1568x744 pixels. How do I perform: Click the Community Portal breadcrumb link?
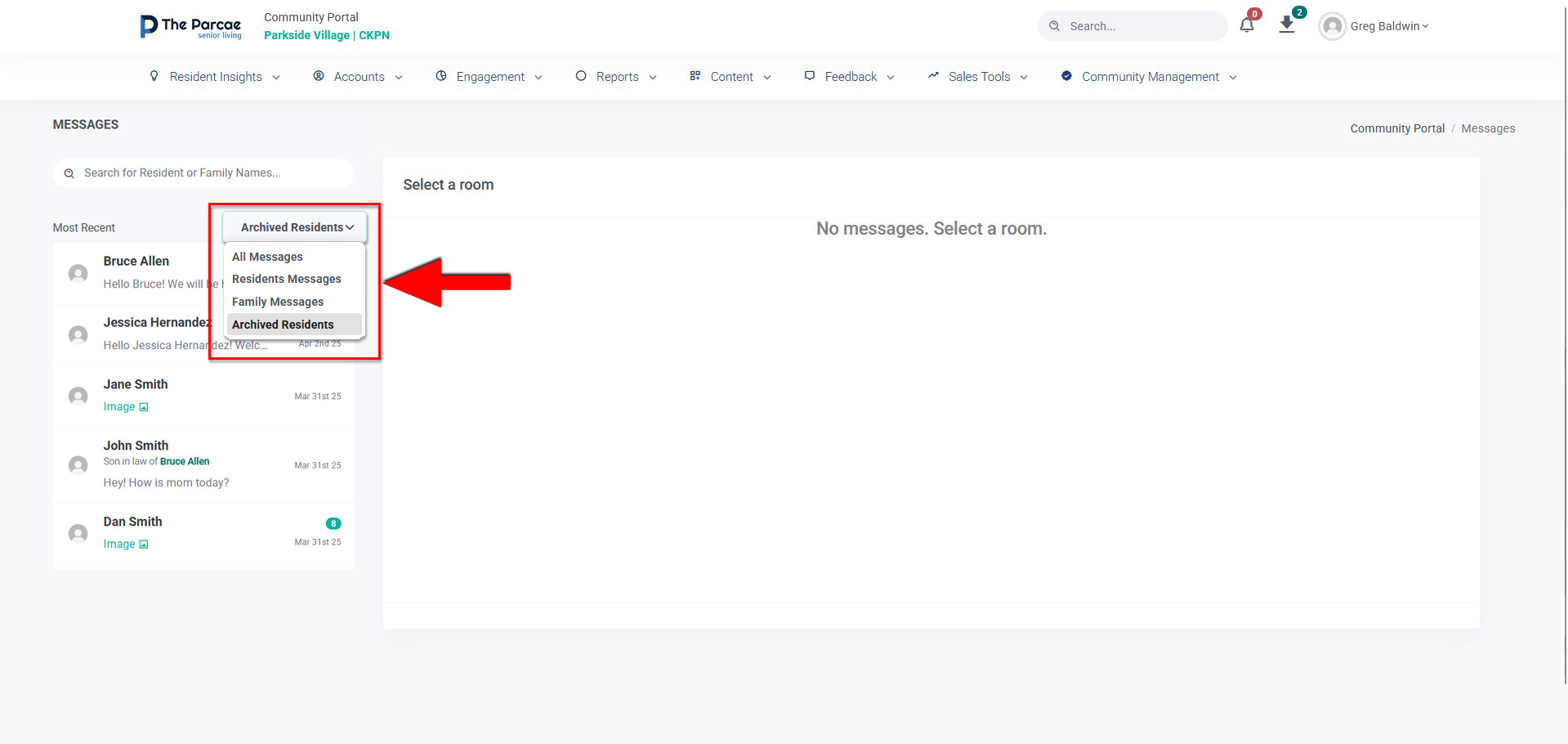point(1397,128)
